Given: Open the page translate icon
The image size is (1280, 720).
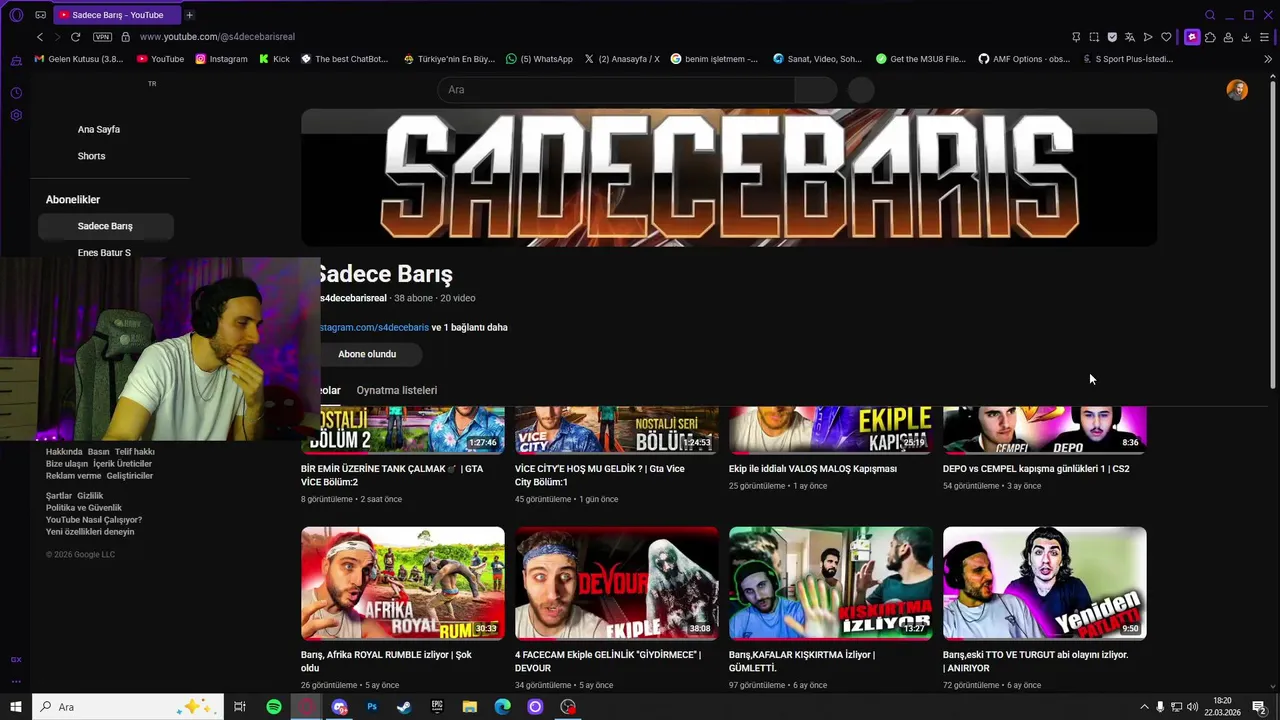Looking at the screenshot, I should click(x=1130, y=37).
